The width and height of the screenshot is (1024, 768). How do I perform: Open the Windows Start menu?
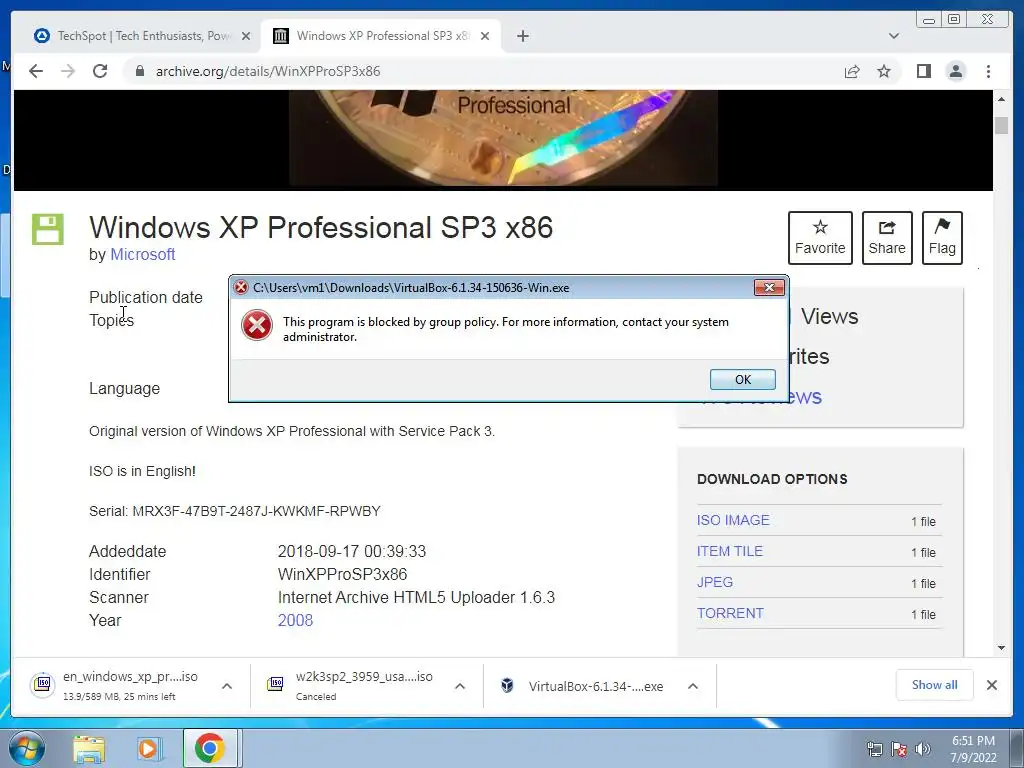click(25, 748)
